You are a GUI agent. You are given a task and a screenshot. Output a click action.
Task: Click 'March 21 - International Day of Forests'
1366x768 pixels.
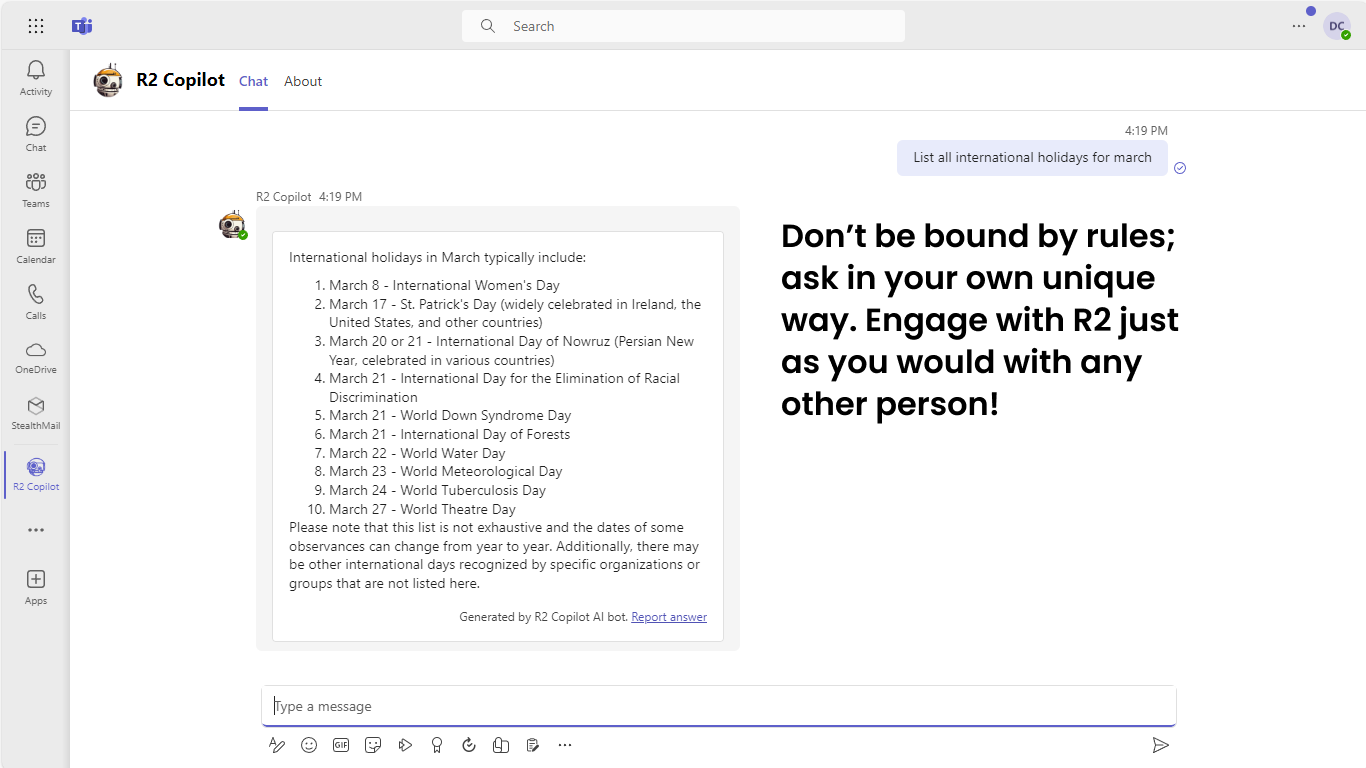pyautogui.click(x=449, y=435)
